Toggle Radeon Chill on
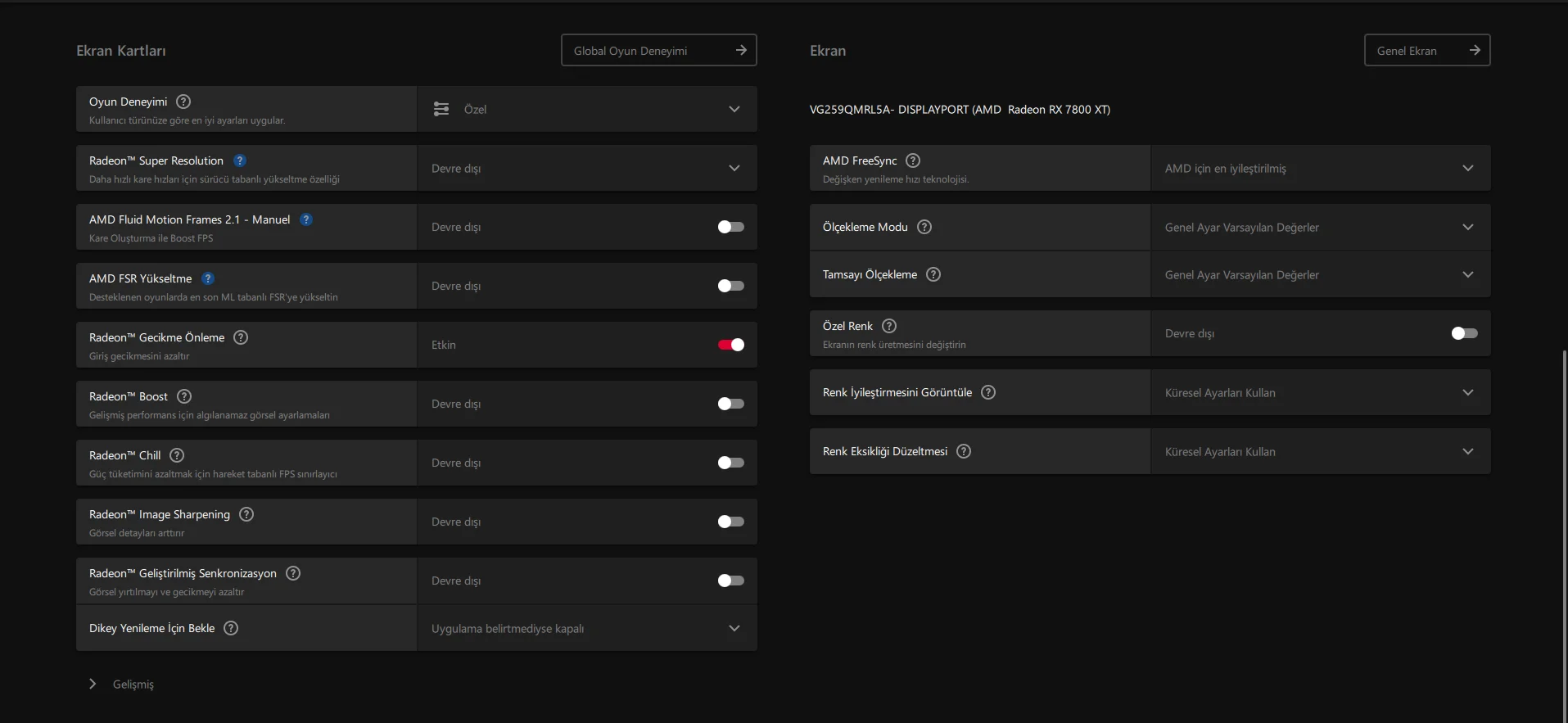The width and height of the screenshot is (1568, 723). (731, 463)
